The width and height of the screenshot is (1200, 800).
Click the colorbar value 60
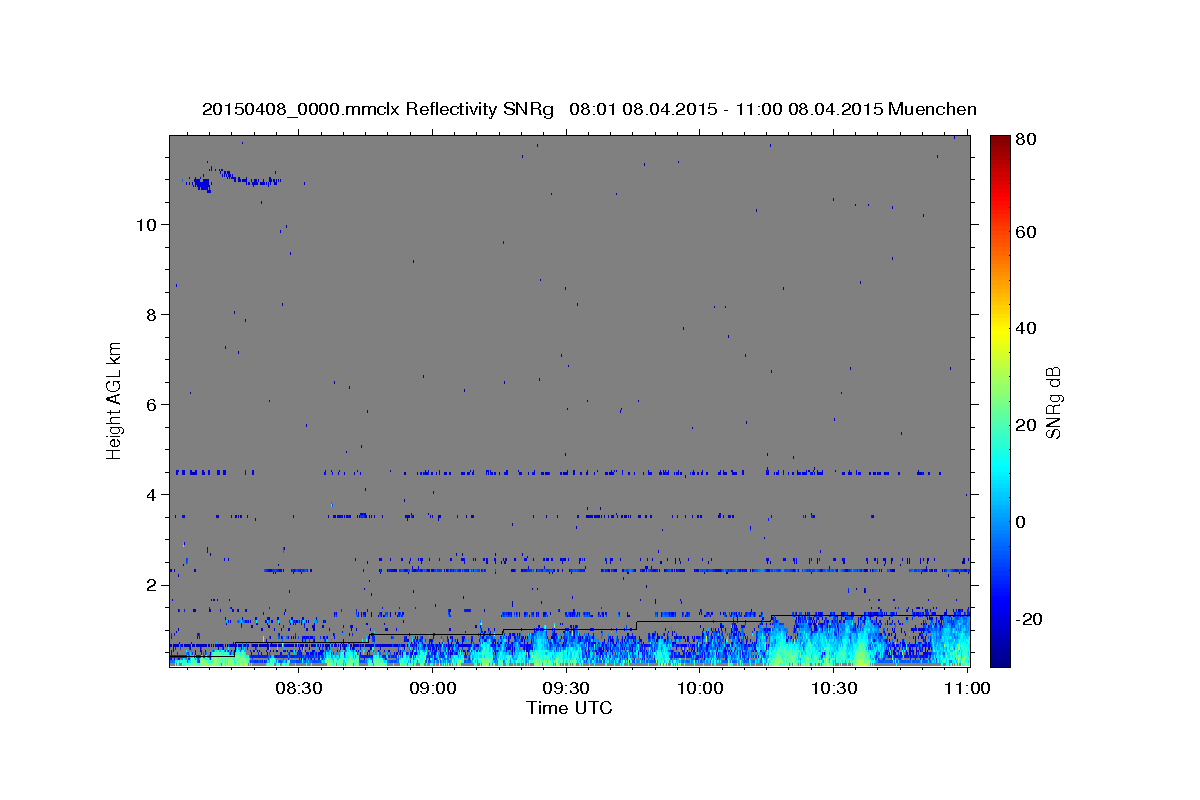click(x=1025, y=232)
